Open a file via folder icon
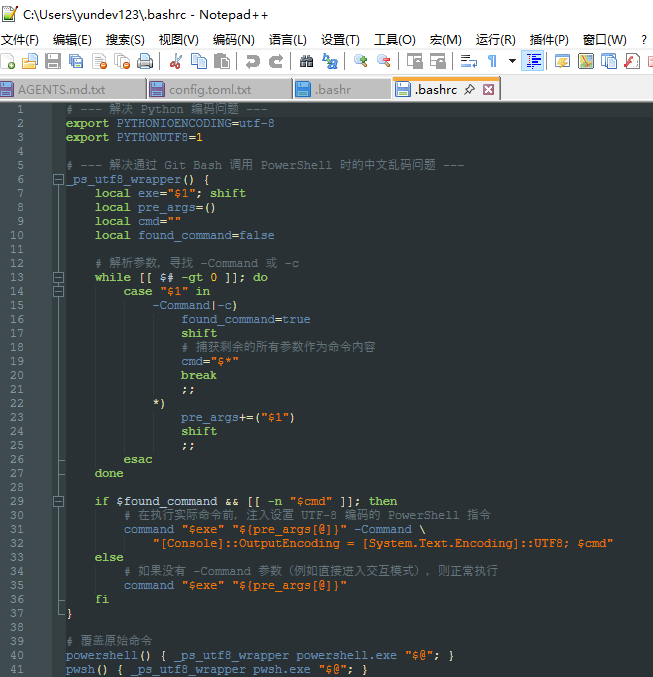The image size is (653, 677). coord(30,61)
